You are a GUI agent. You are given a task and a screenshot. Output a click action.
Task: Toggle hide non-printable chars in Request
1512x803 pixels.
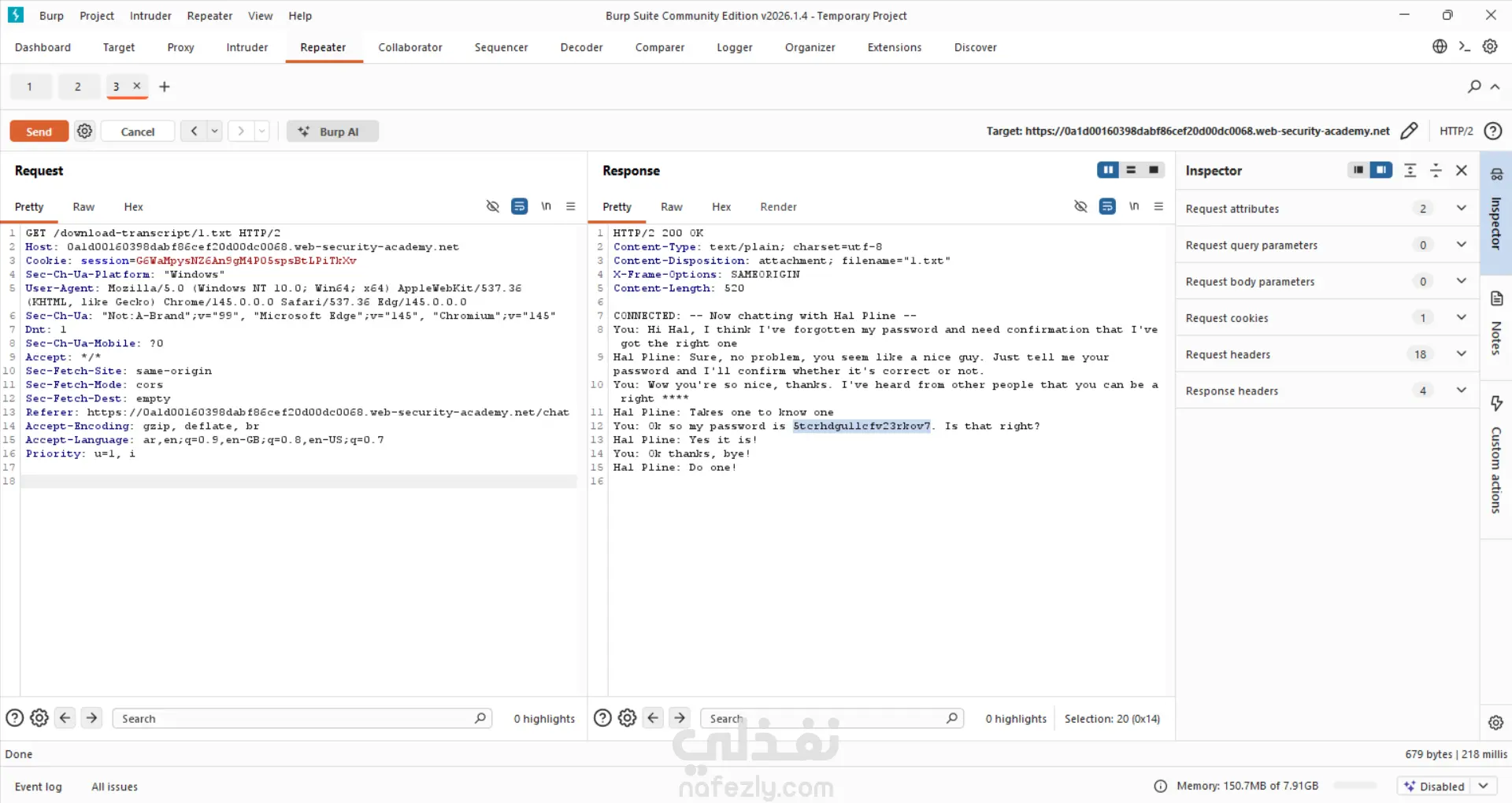tap(493, 206)
